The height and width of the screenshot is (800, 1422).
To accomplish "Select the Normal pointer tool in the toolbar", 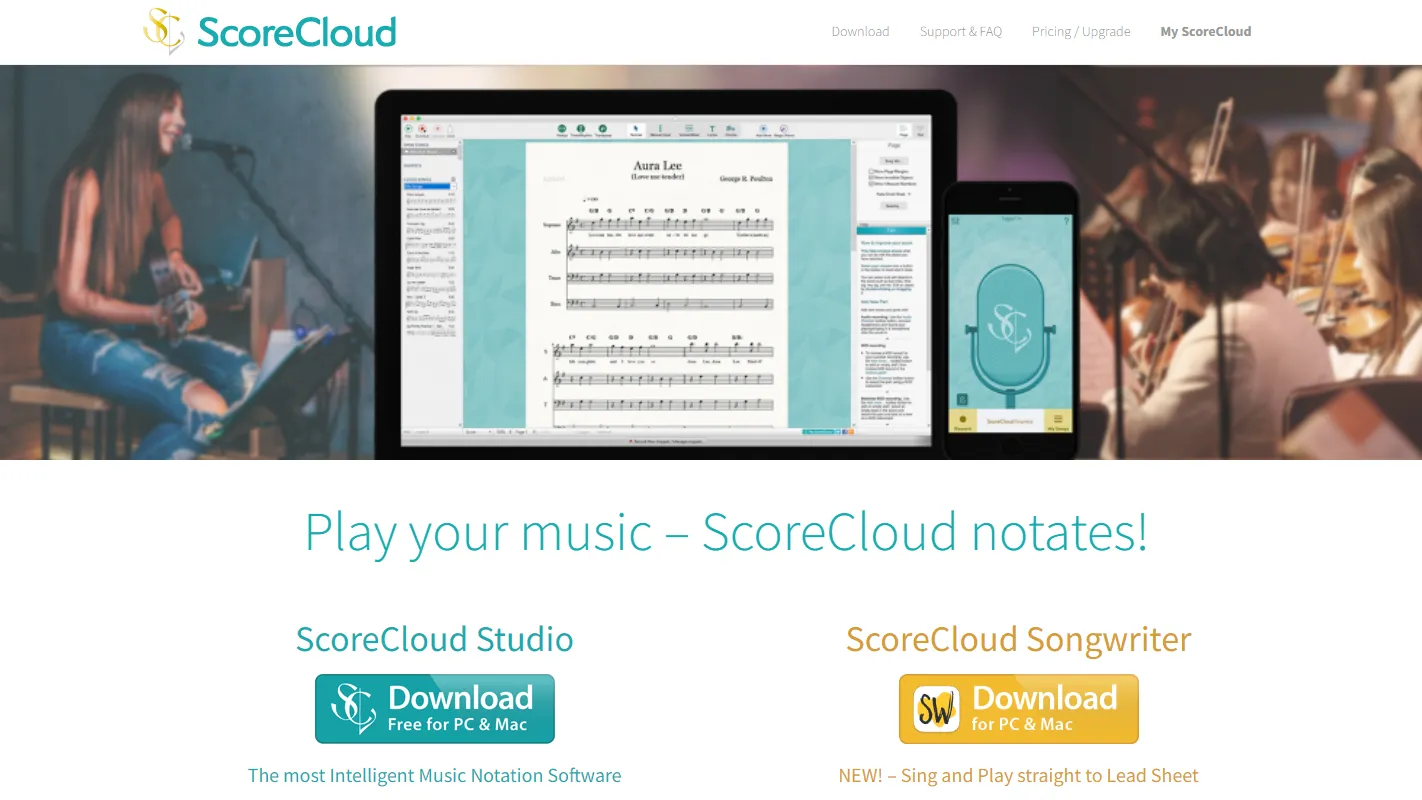I will pos(634,128).
